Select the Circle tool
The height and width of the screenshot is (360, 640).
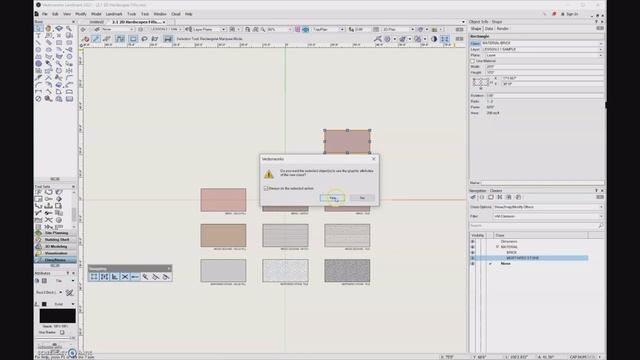click(x=39, y=49)
